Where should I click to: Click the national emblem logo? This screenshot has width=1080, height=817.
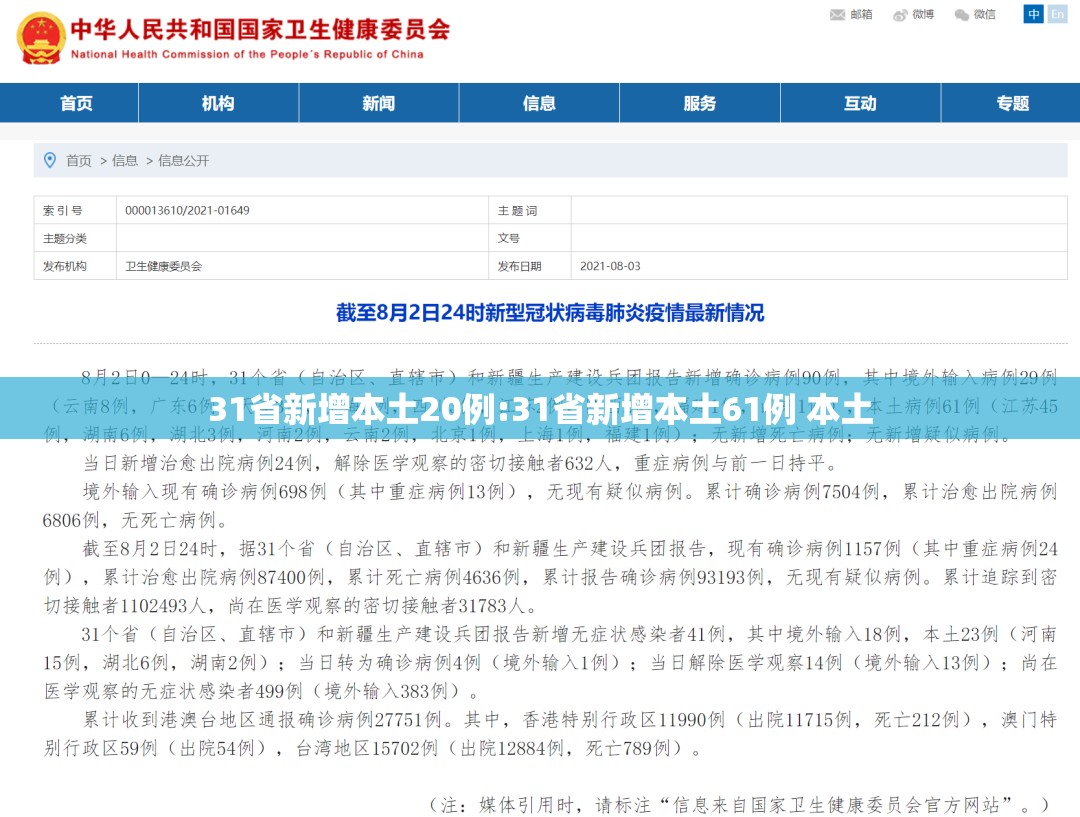click(41, 39)
